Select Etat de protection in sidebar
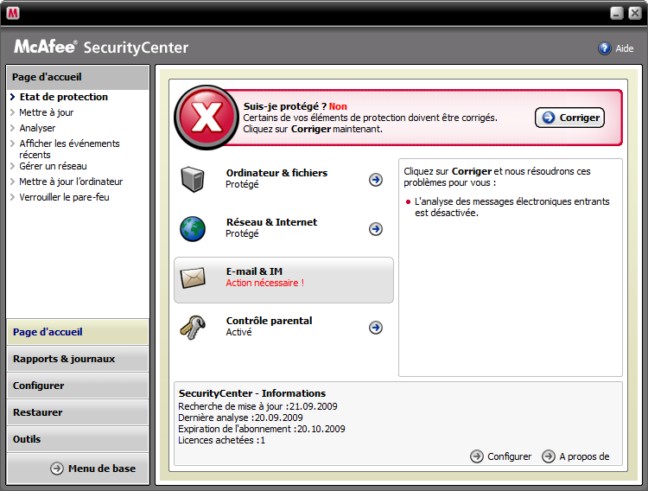648x491 pixels. pyautogui.click(x=64, y=97)
